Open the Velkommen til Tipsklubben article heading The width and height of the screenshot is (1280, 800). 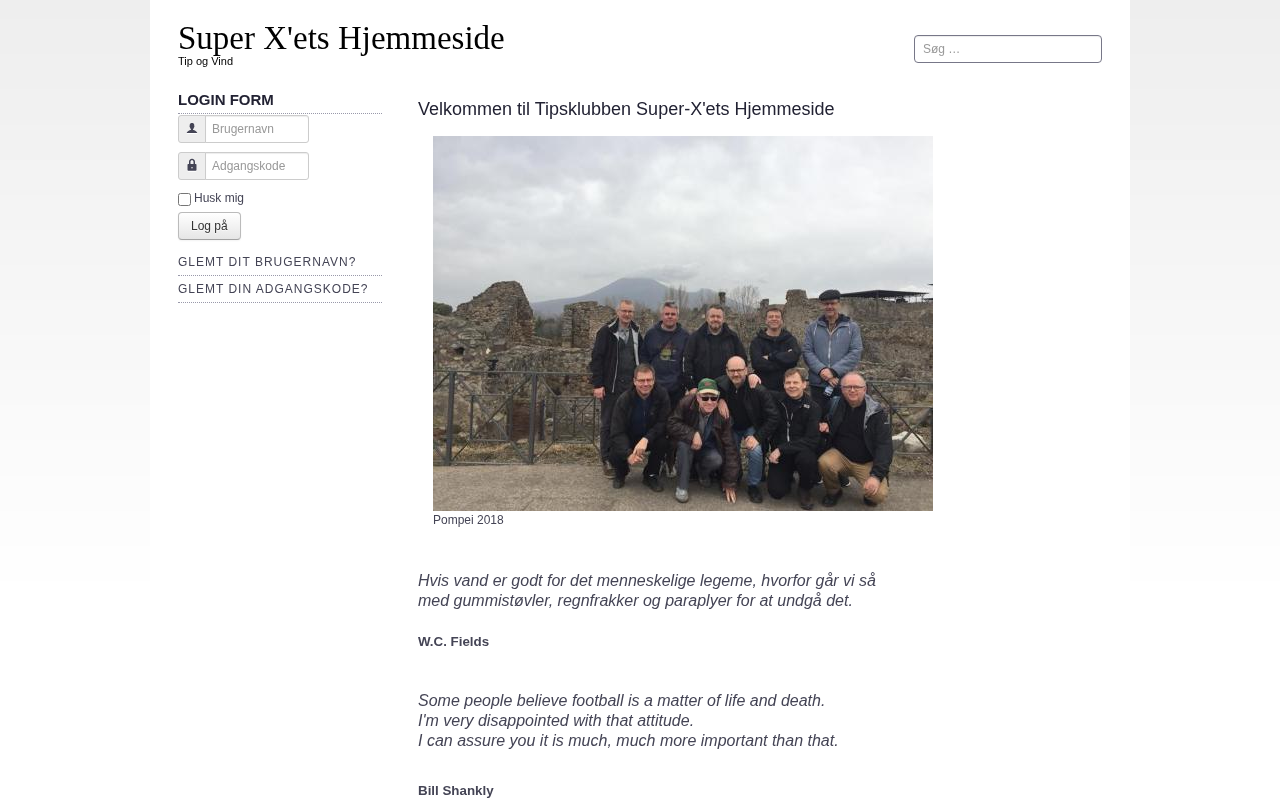click(x=626, y=109)
